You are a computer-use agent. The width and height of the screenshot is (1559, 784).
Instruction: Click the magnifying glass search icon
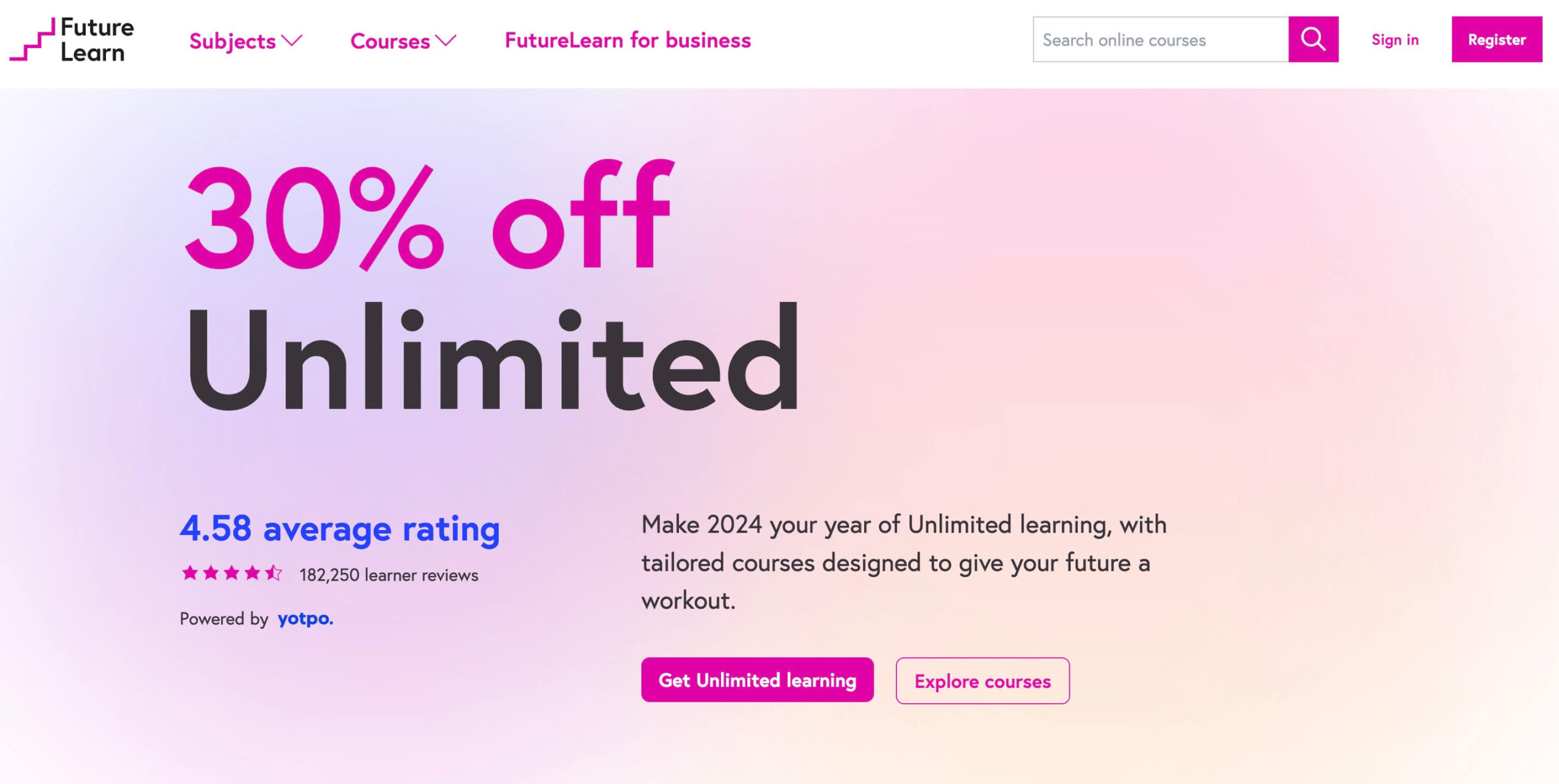tap(1314, 40)
